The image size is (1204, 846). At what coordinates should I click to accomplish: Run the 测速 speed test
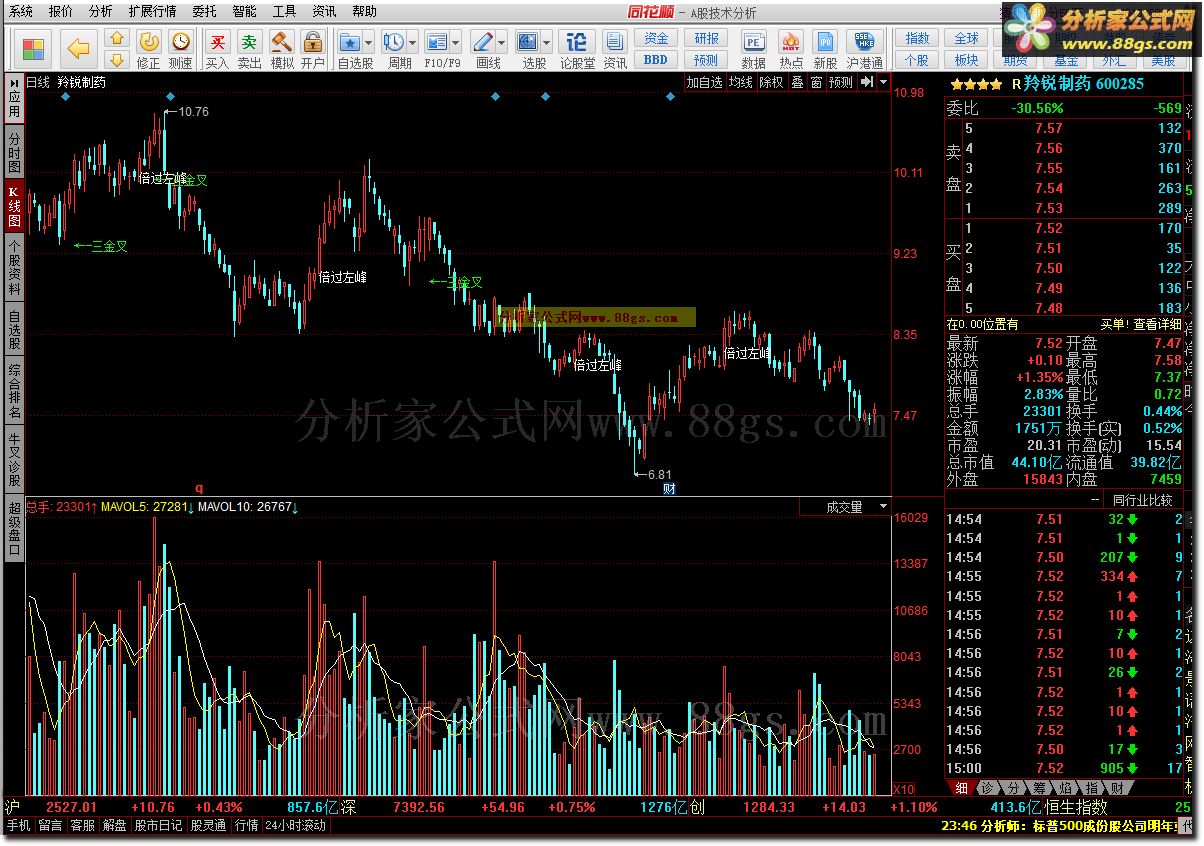(180, 49)
